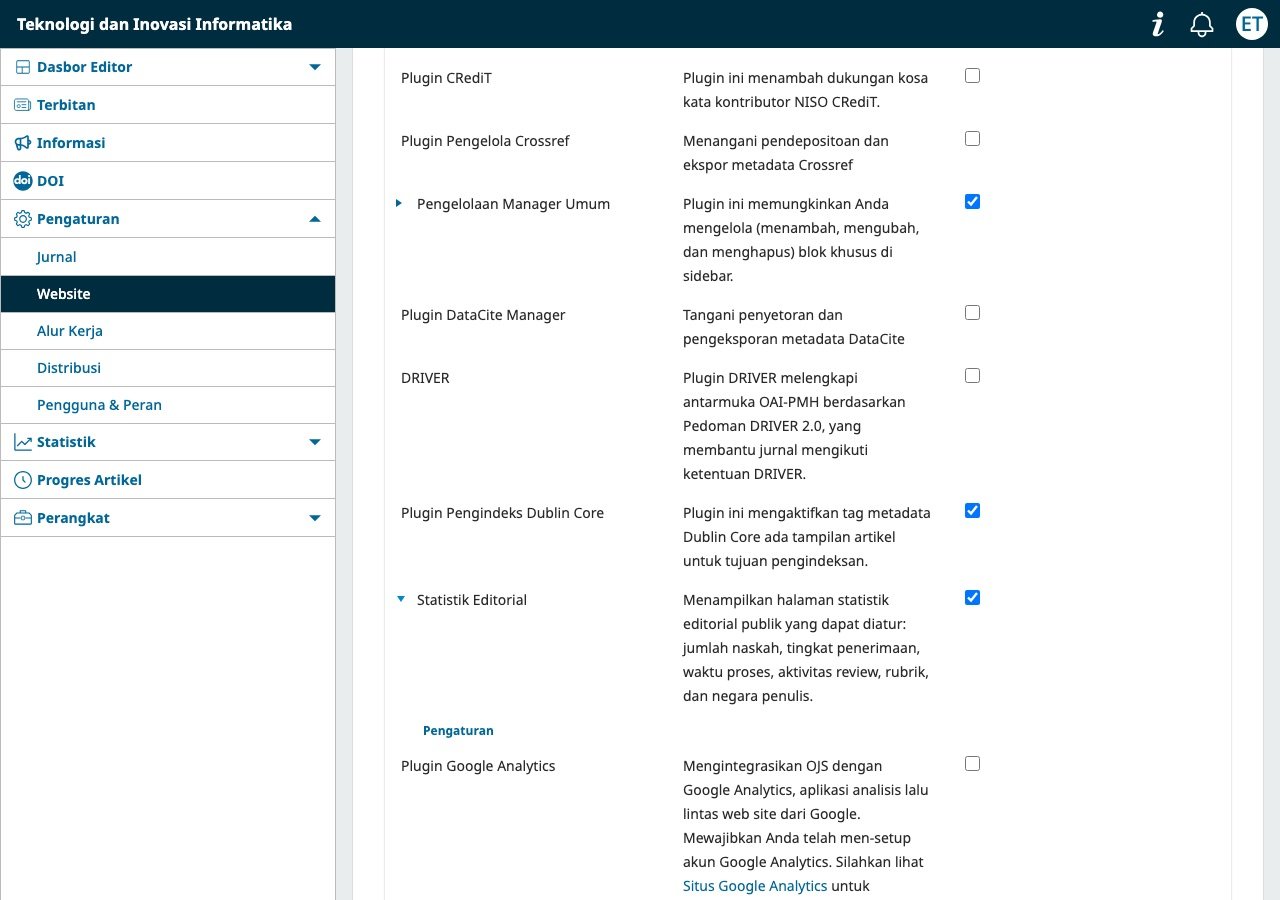Click the Plugin Google Analytics name
This screenshot has height=900, width=1280.
click(478, 766)
